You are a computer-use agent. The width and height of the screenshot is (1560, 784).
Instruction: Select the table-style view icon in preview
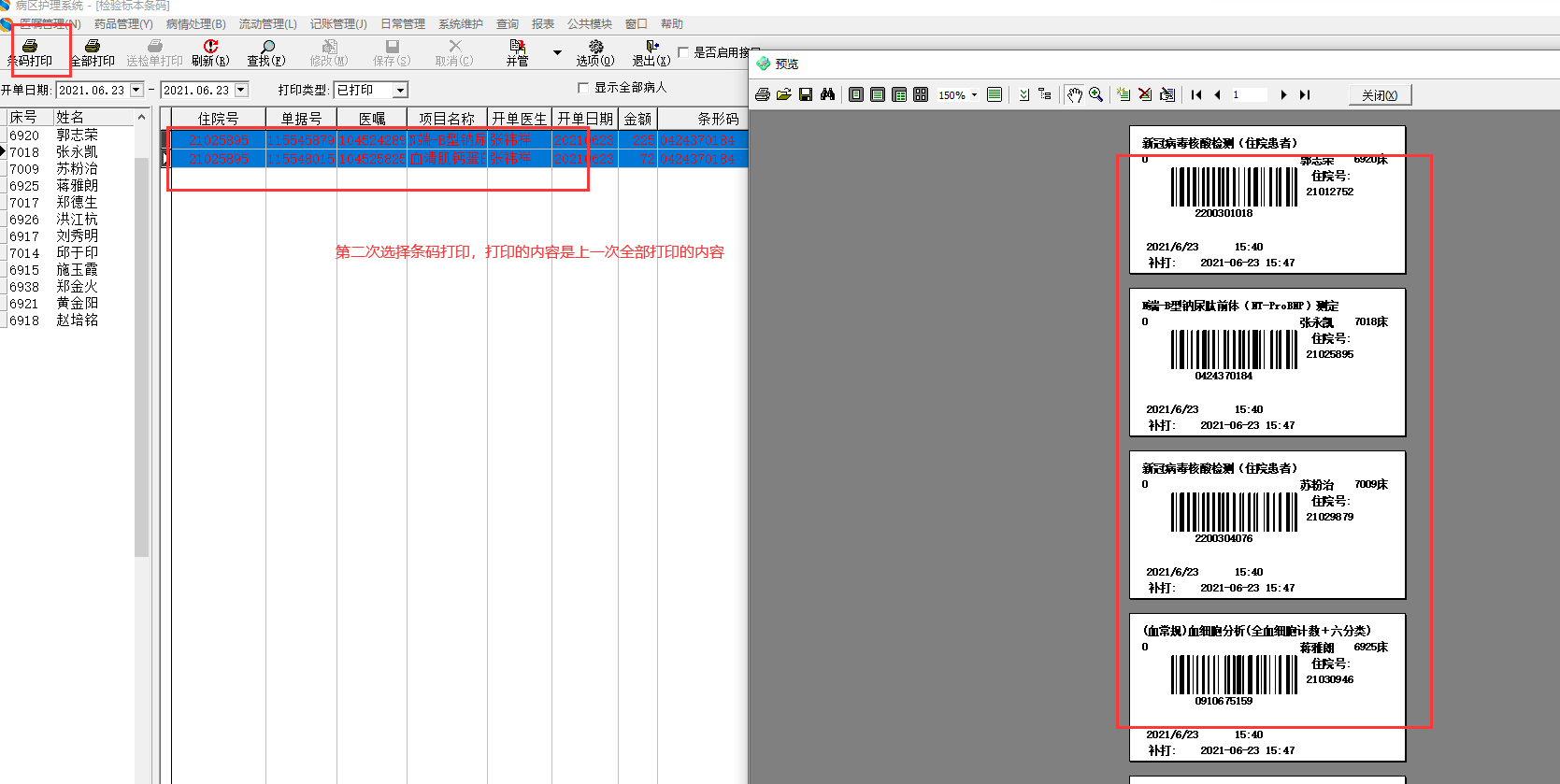[899, 94]
